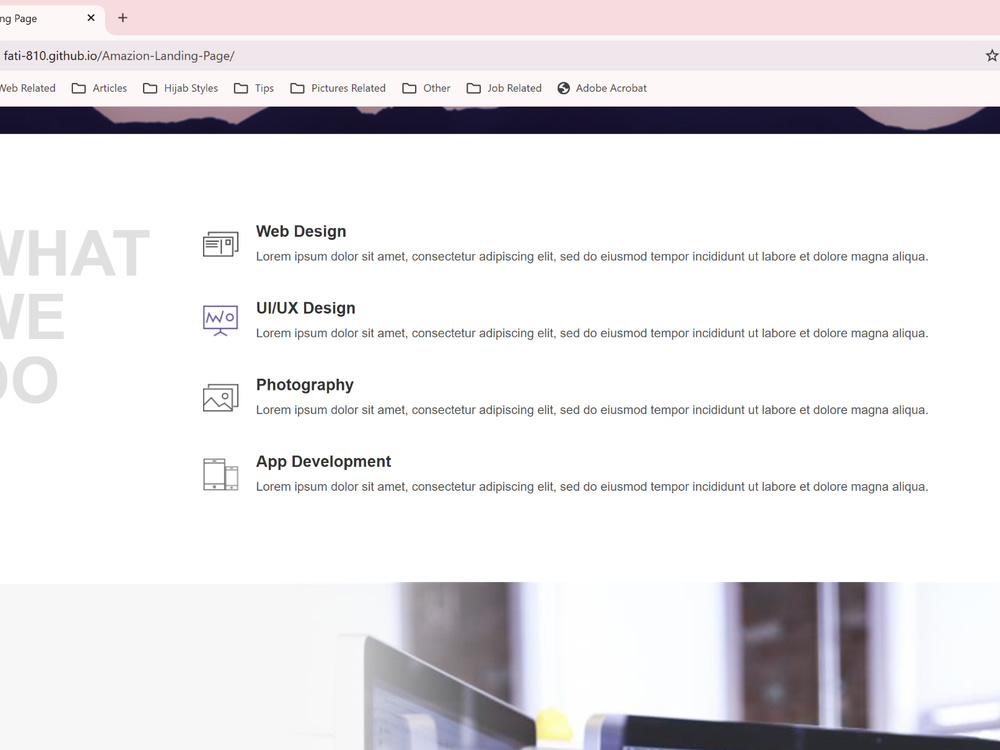The image size is (1000, 750).
Task: Click the UI/UX Design presentation board icon
Action: 221,320
